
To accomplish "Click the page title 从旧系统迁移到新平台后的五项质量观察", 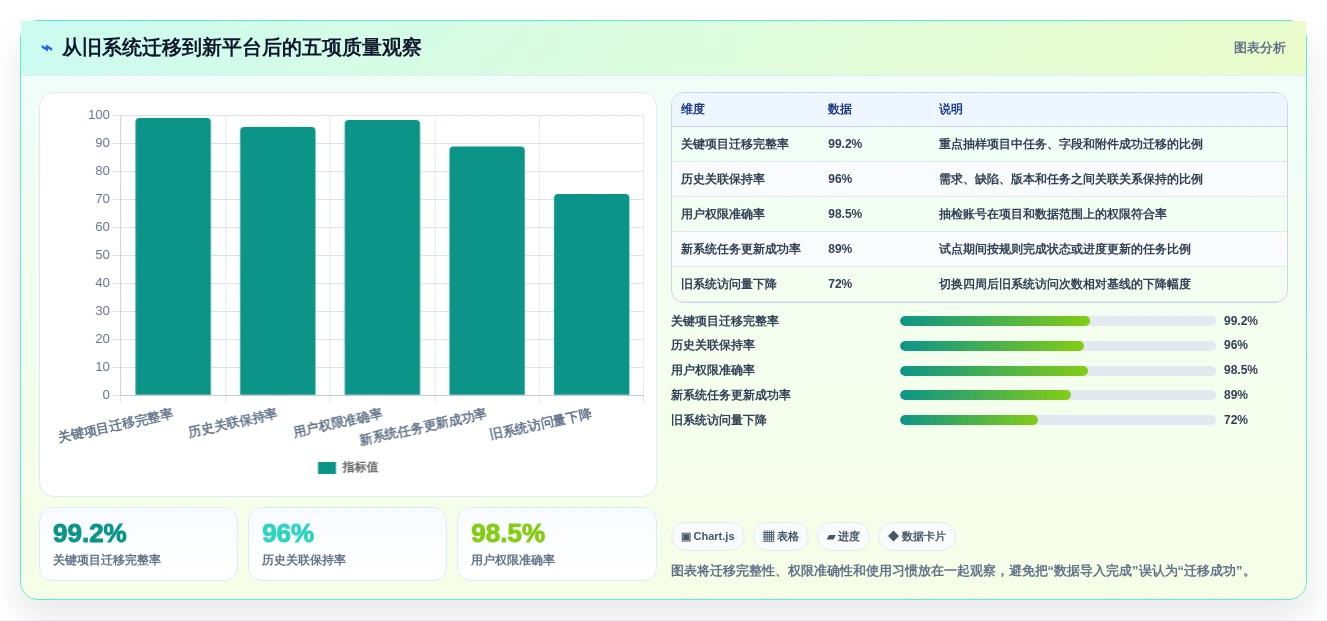I will [241, 48].
